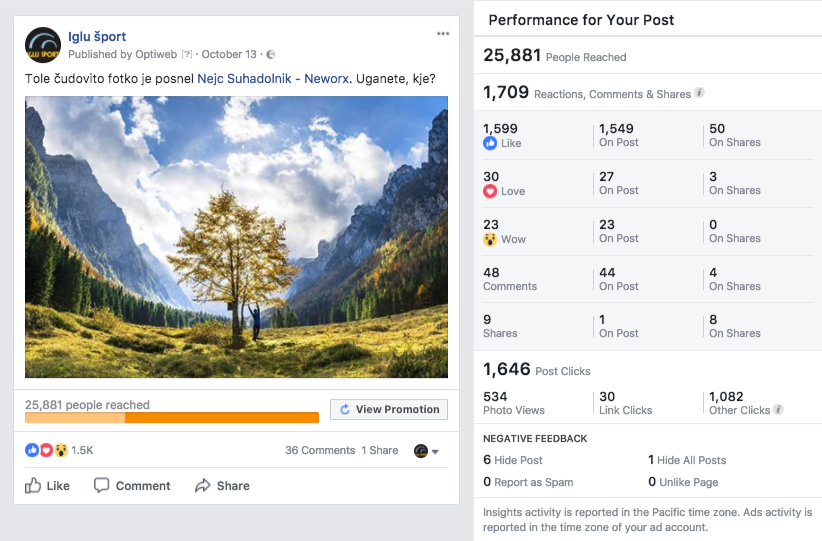Click the info icon next to Other Clicks
Screen dimensions: 822x541
pos(778,409)
